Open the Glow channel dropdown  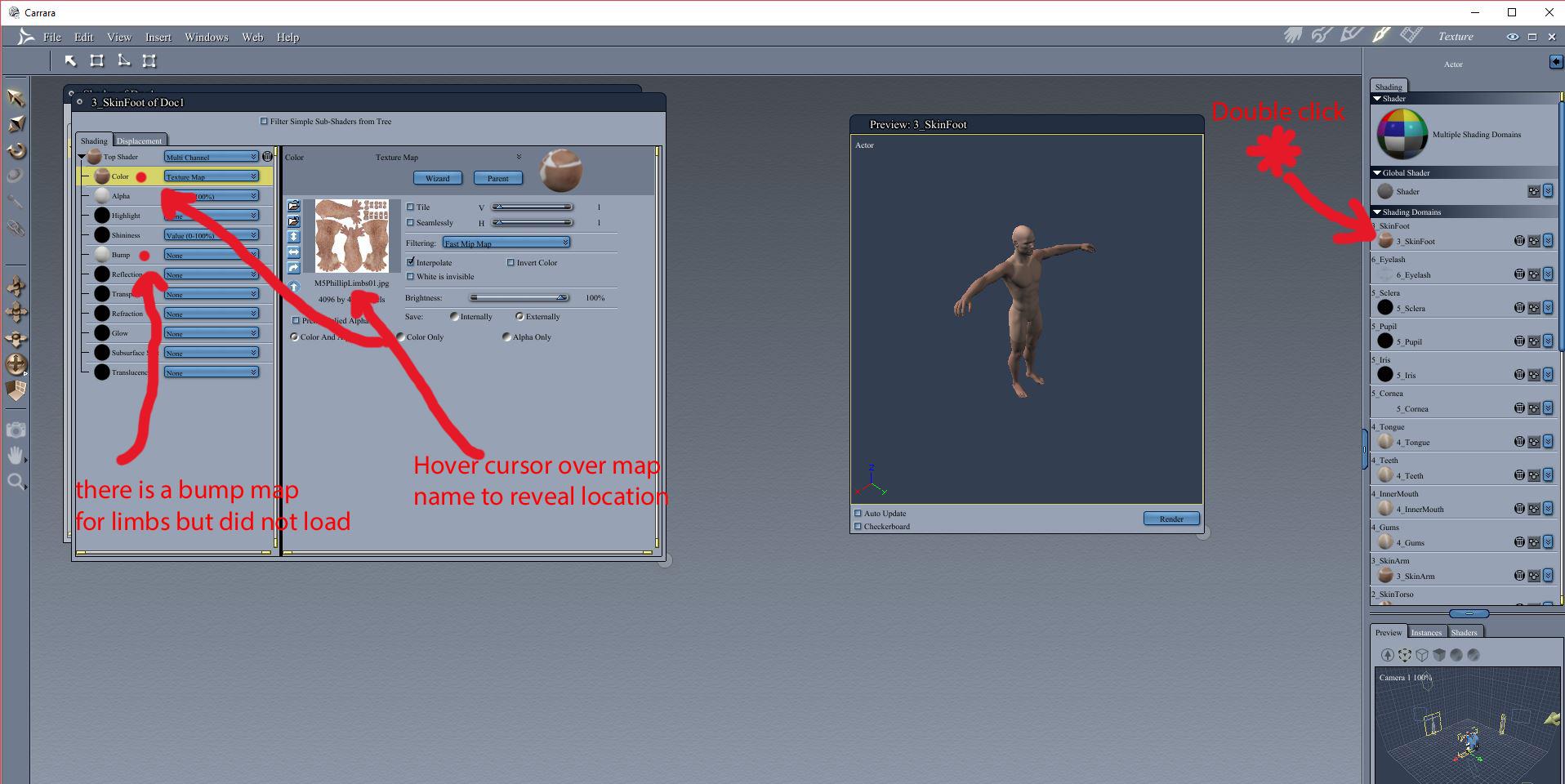tap(211, 333)
